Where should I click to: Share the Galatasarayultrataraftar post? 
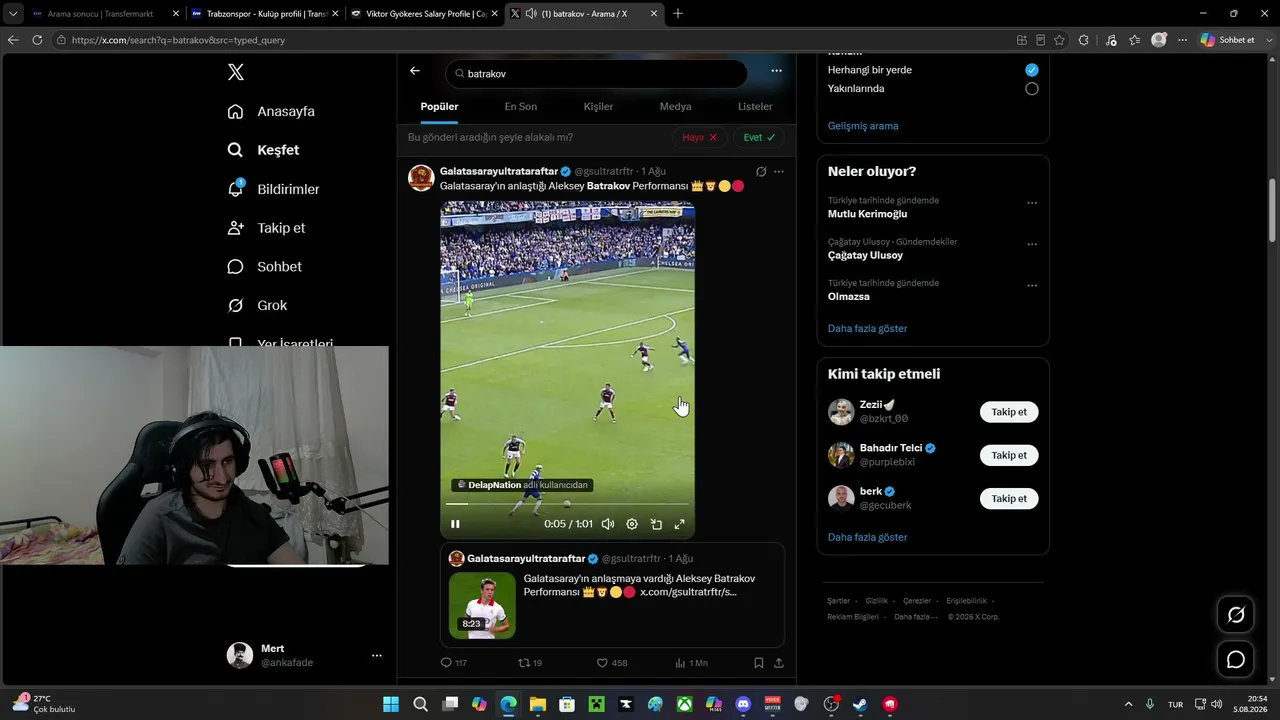click(x=779, y=663)
